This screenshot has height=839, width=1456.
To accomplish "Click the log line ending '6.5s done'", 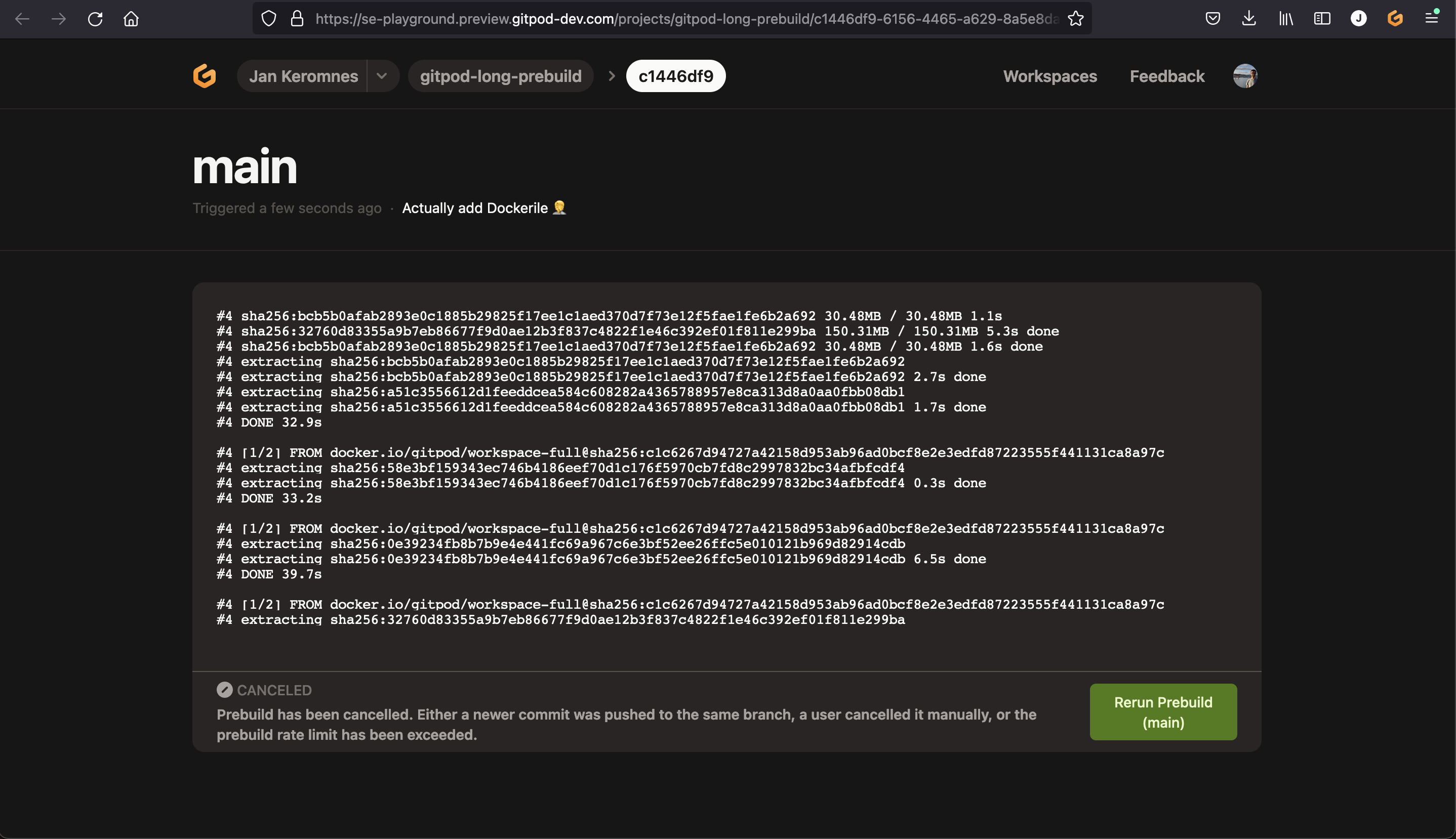I will click(x=601, y=559).
